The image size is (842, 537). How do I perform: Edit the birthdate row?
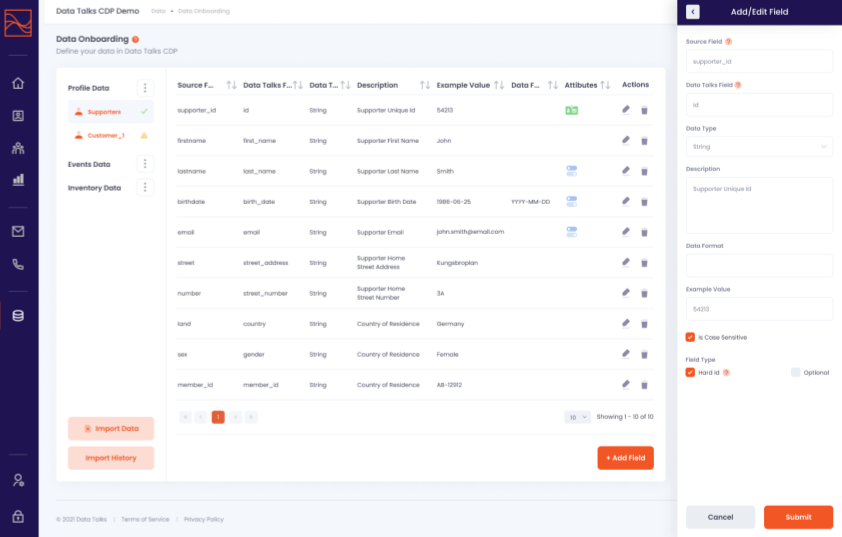pos(626,202)
